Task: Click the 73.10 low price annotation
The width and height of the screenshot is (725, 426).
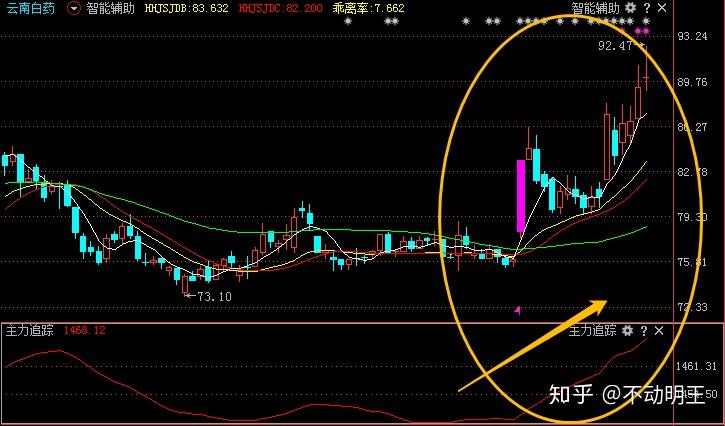Action: pos(209,296)
